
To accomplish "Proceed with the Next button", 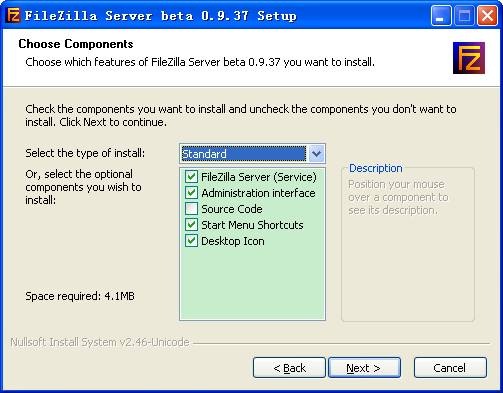I will pos(364,368).
